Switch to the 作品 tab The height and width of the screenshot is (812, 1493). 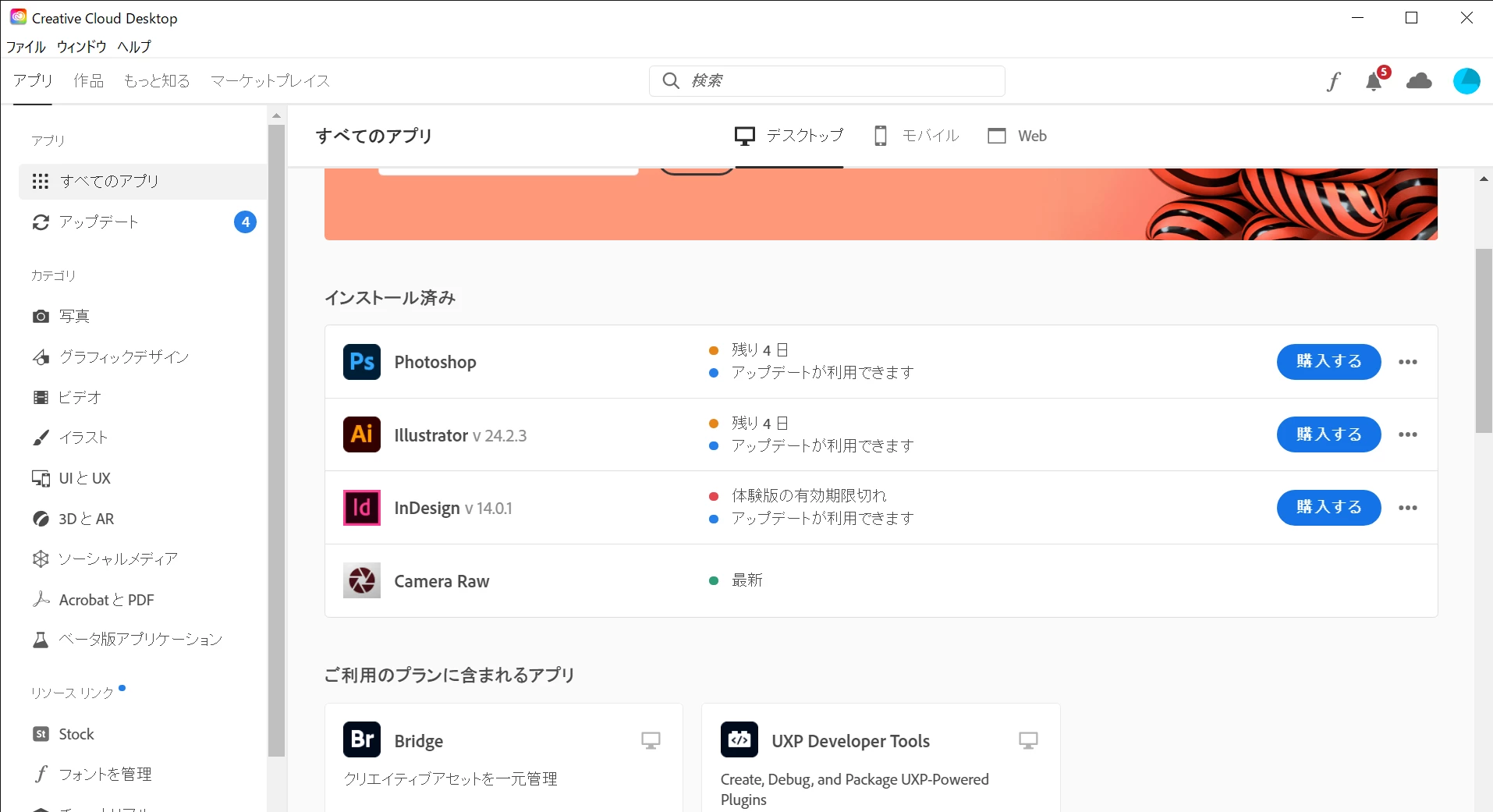click(89, 81)
